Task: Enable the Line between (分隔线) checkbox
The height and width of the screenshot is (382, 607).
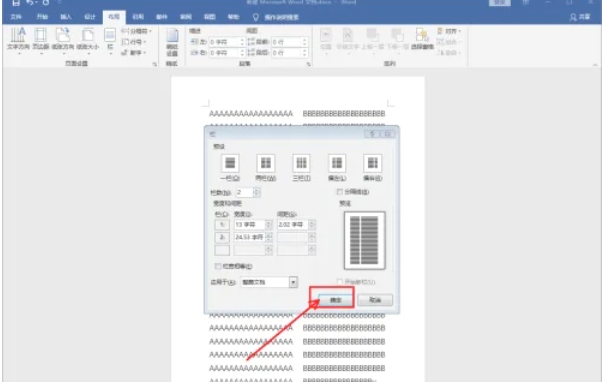Action: tap(340, 192)
